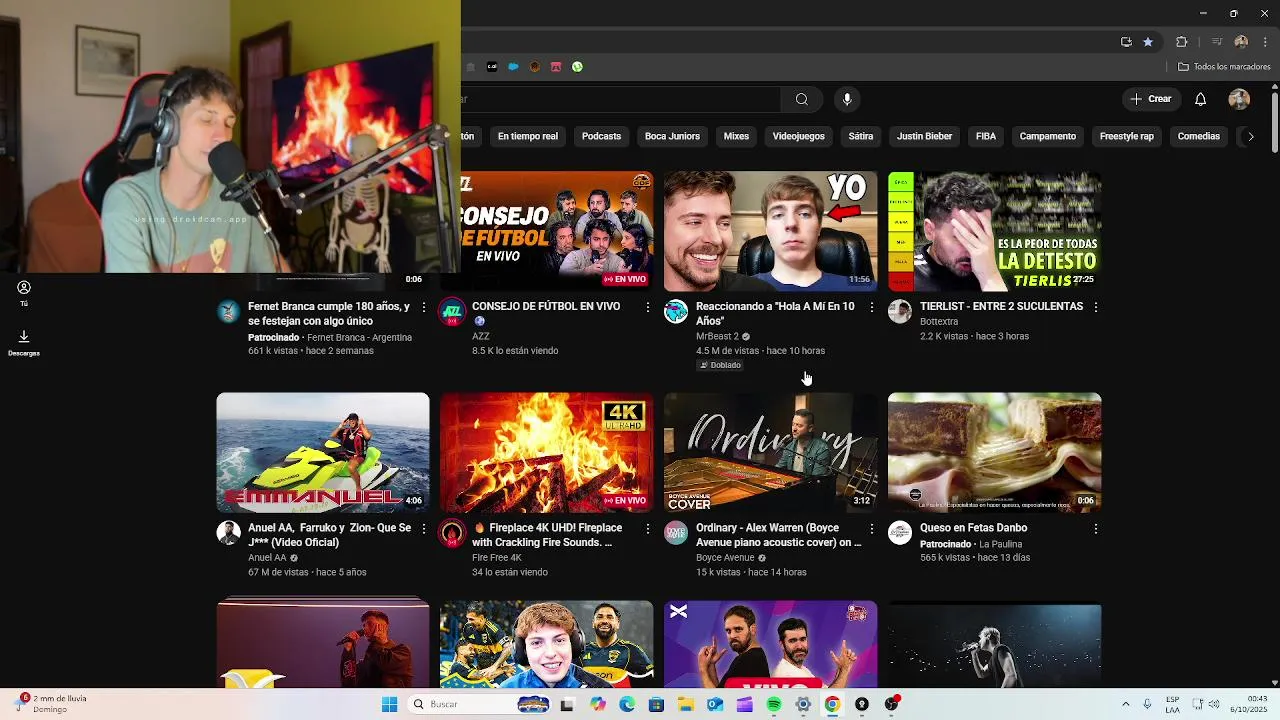Open the Windows Start button
1280x720 pixels.
[389, 705]
